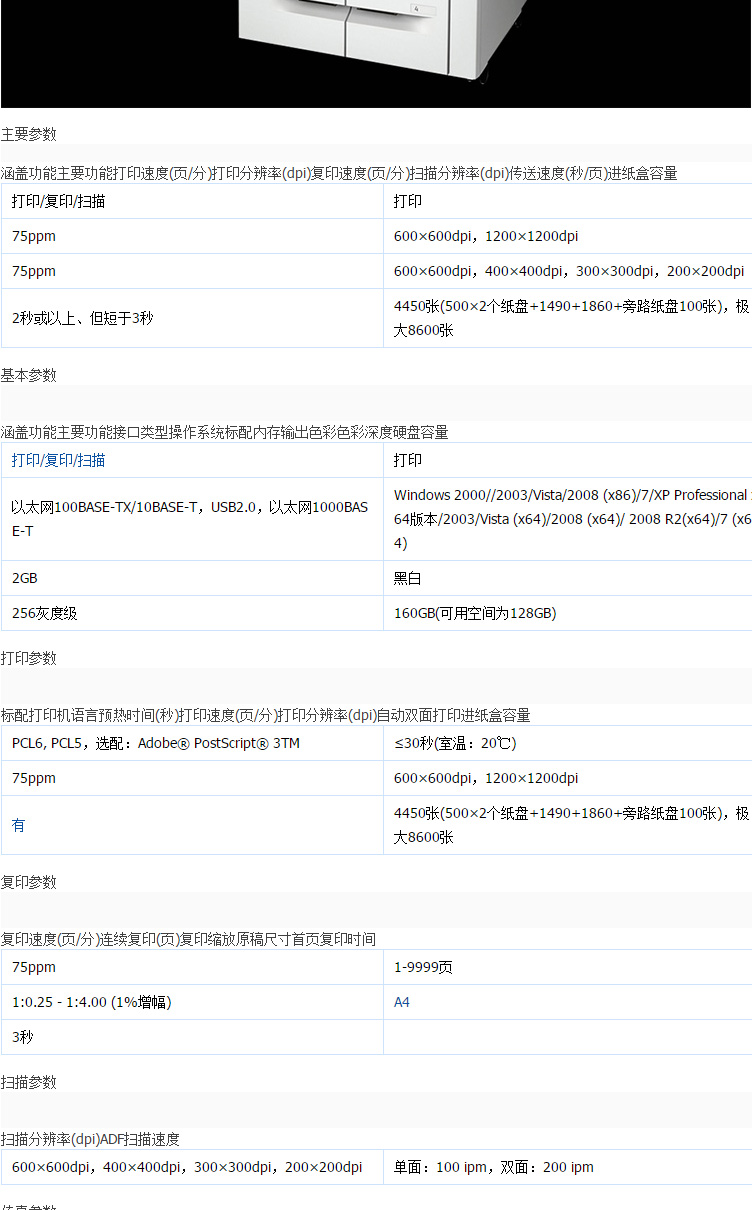
Task: Click the 3秒 first copy time cell
Action: [x=192, y=1037]
